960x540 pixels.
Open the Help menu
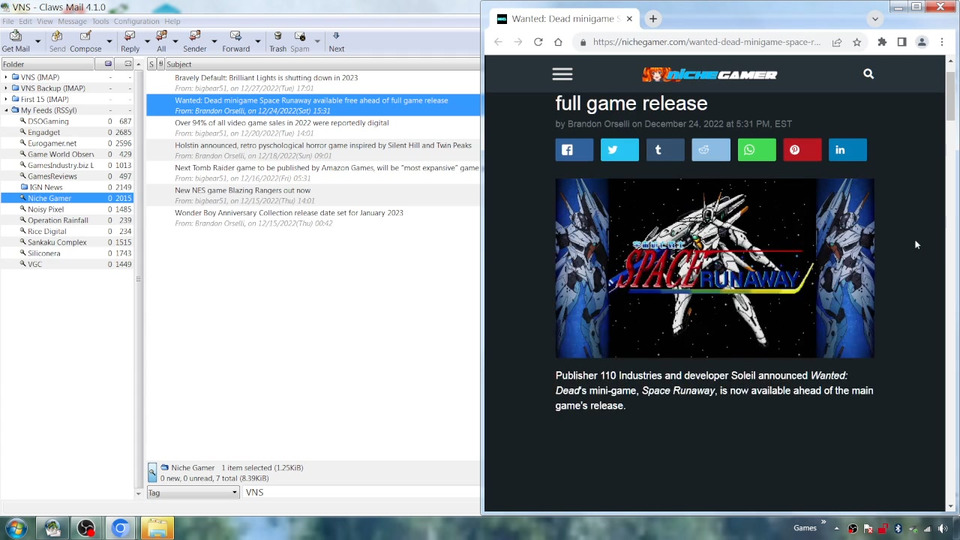pos(172,21)
